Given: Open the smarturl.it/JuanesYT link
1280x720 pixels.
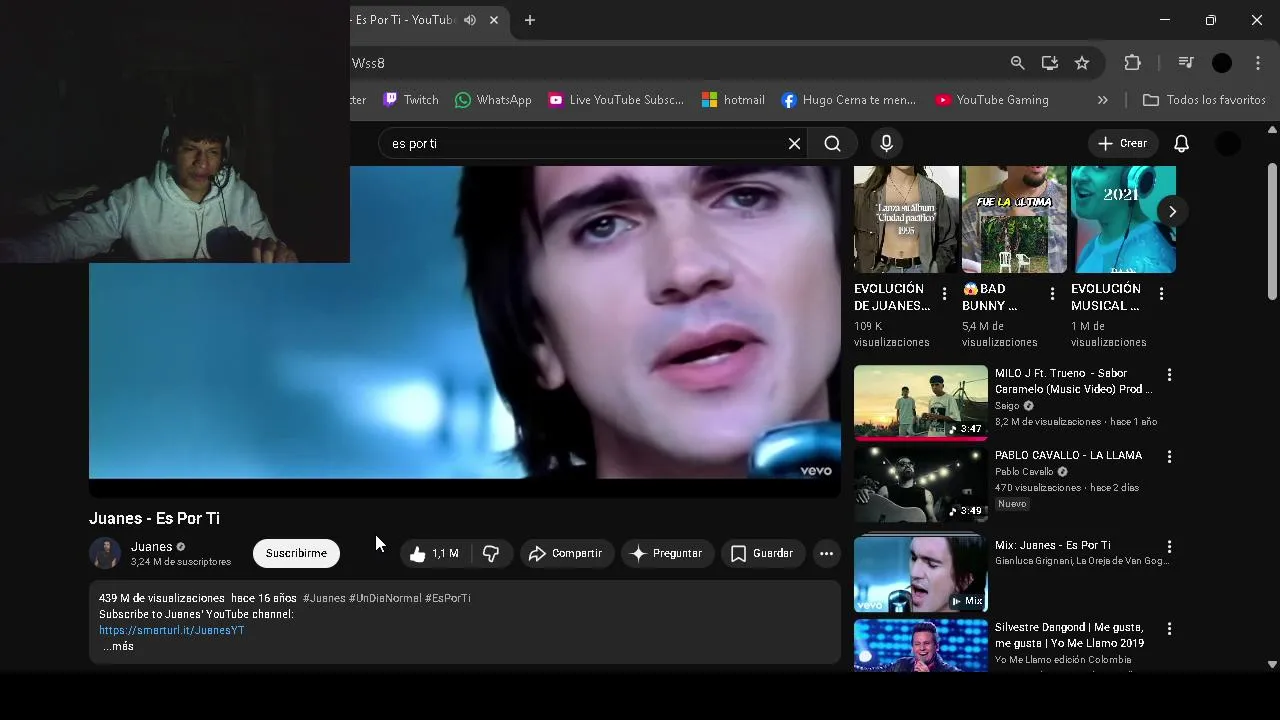Looking at the screenshot, I should pyautogui.click(x=172, y=630).
